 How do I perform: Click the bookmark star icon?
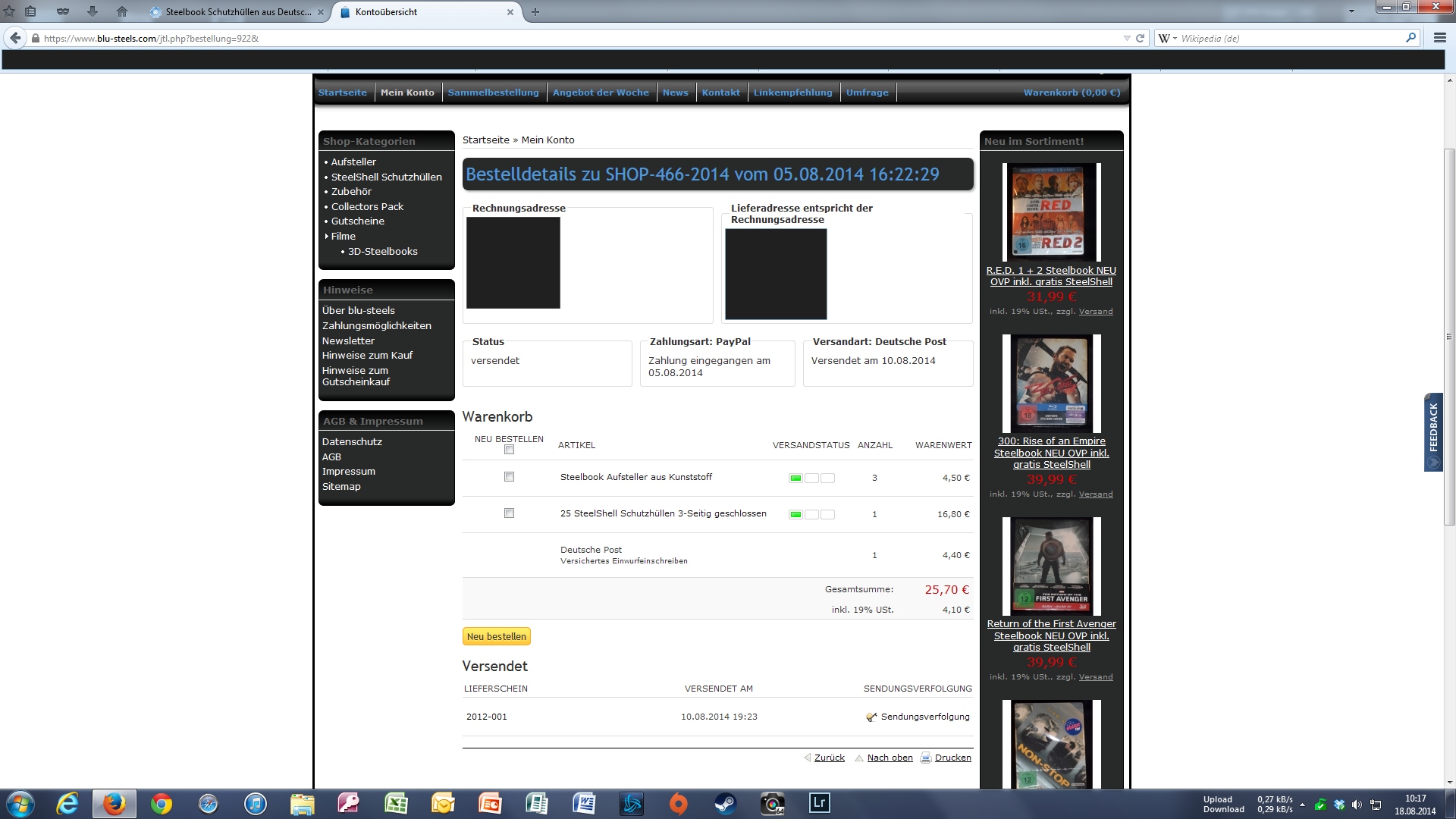tap(9, 11)
